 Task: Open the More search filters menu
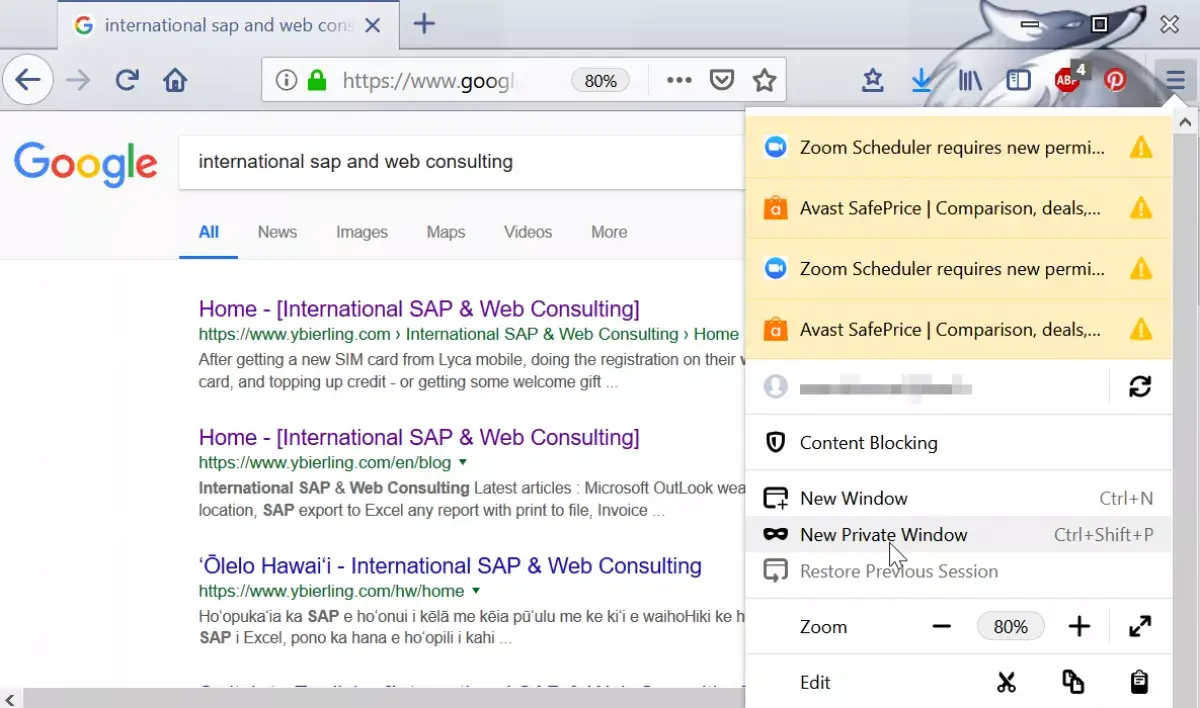[609, 232]
